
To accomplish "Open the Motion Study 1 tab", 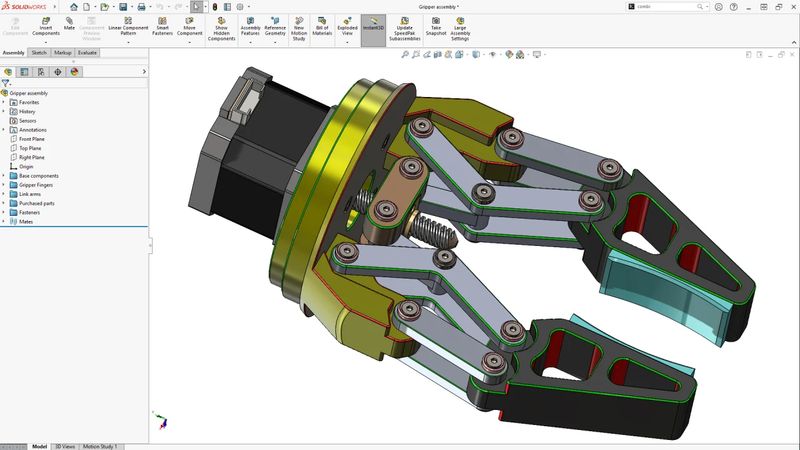I will coord(100,446).
